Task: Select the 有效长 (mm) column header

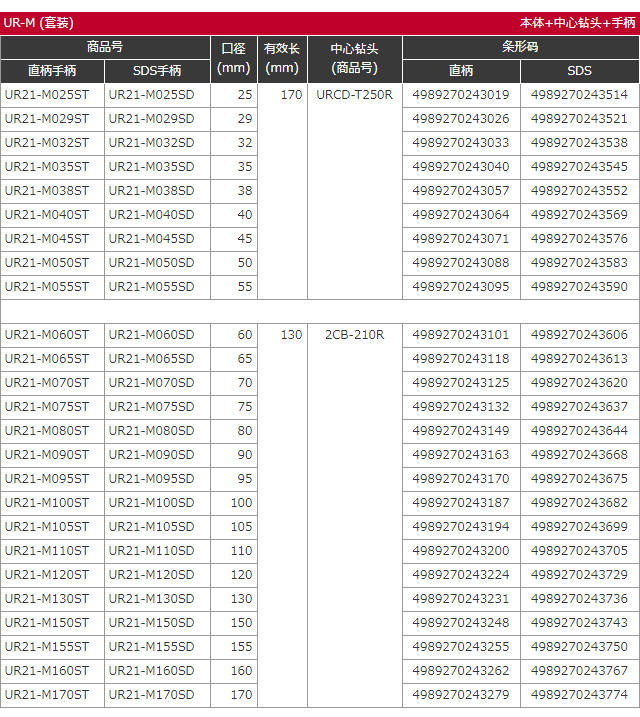Action: click(282, 59)
